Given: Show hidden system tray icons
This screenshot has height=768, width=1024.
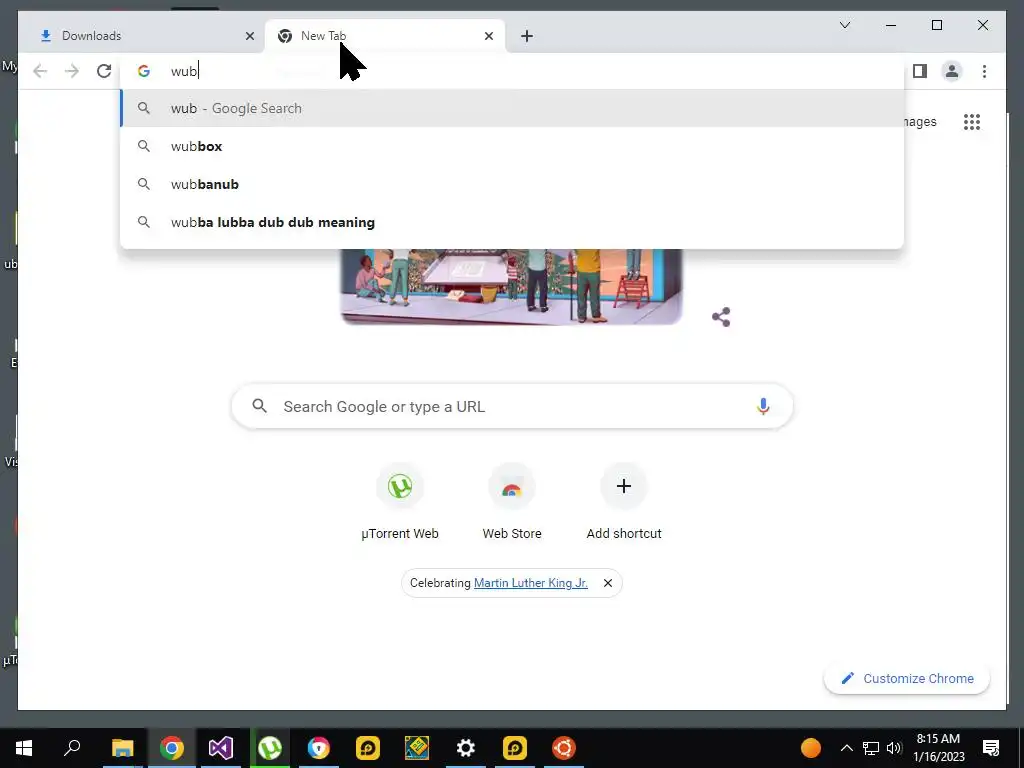Looking at the screenshot, I should 846,748.
